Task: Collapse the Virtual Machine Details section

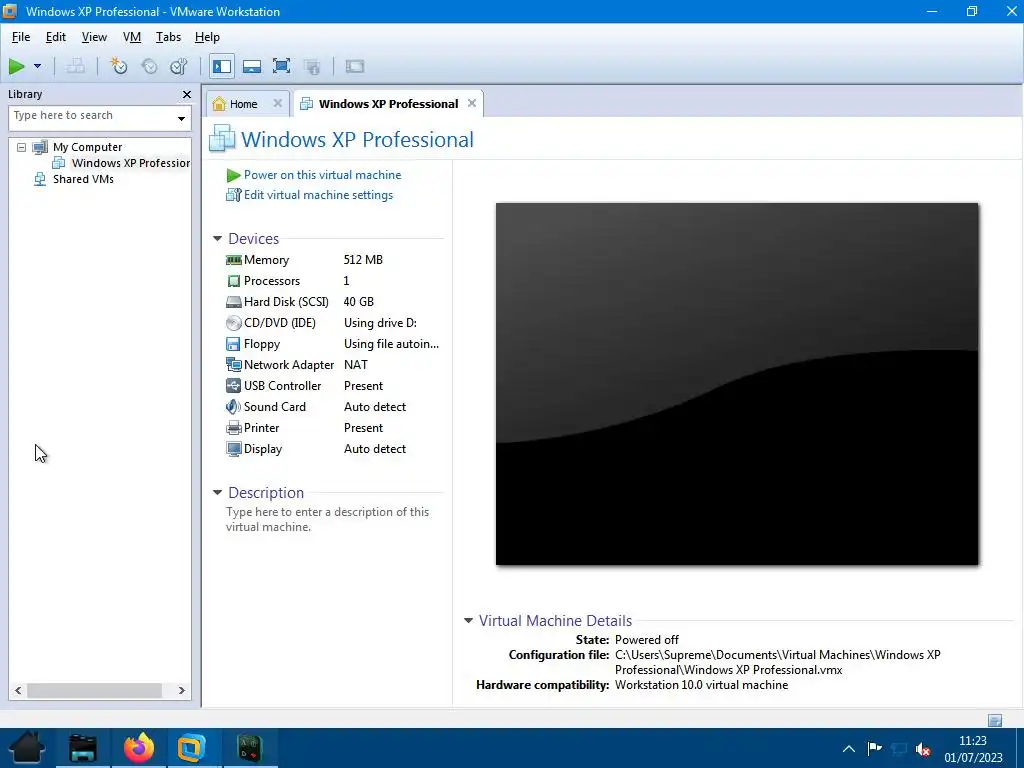Action: [468, 621]
